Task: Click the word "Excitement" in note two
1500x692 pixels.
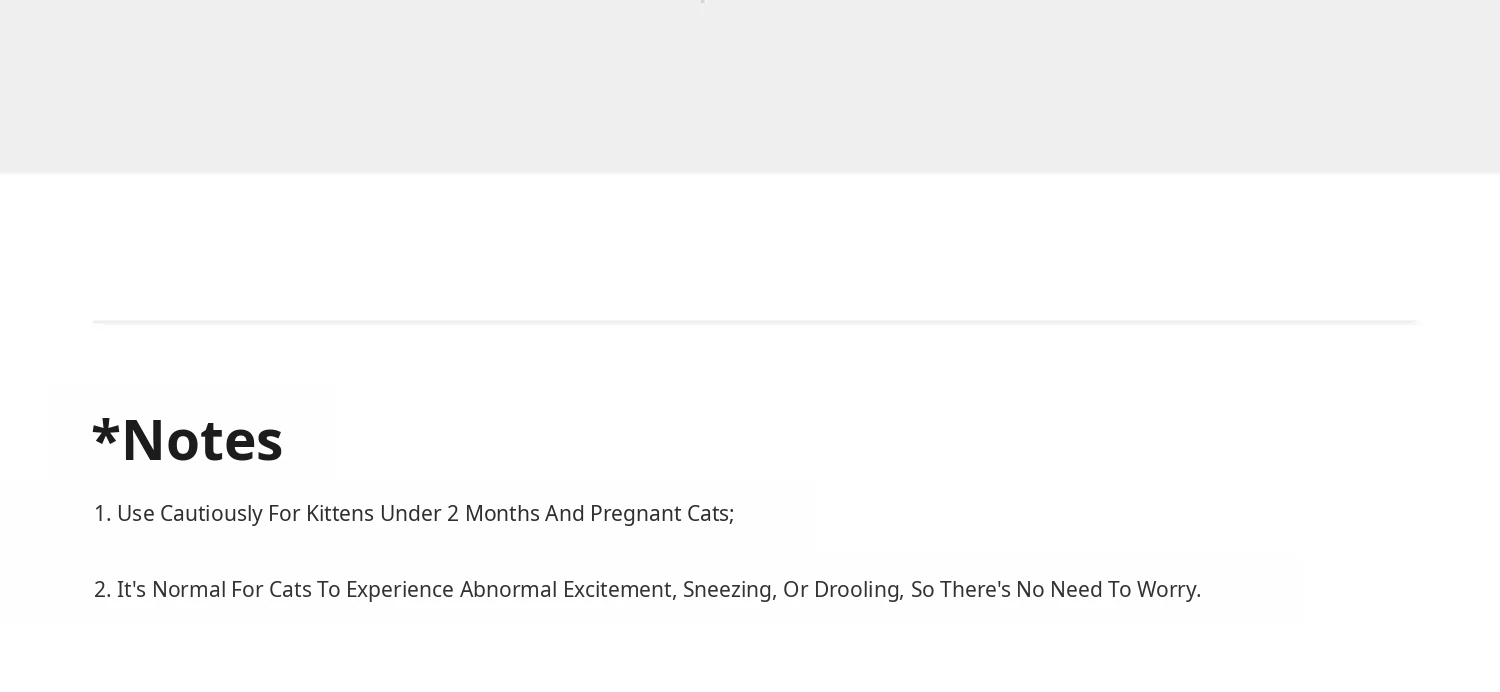Action: (x=620, y=590)
